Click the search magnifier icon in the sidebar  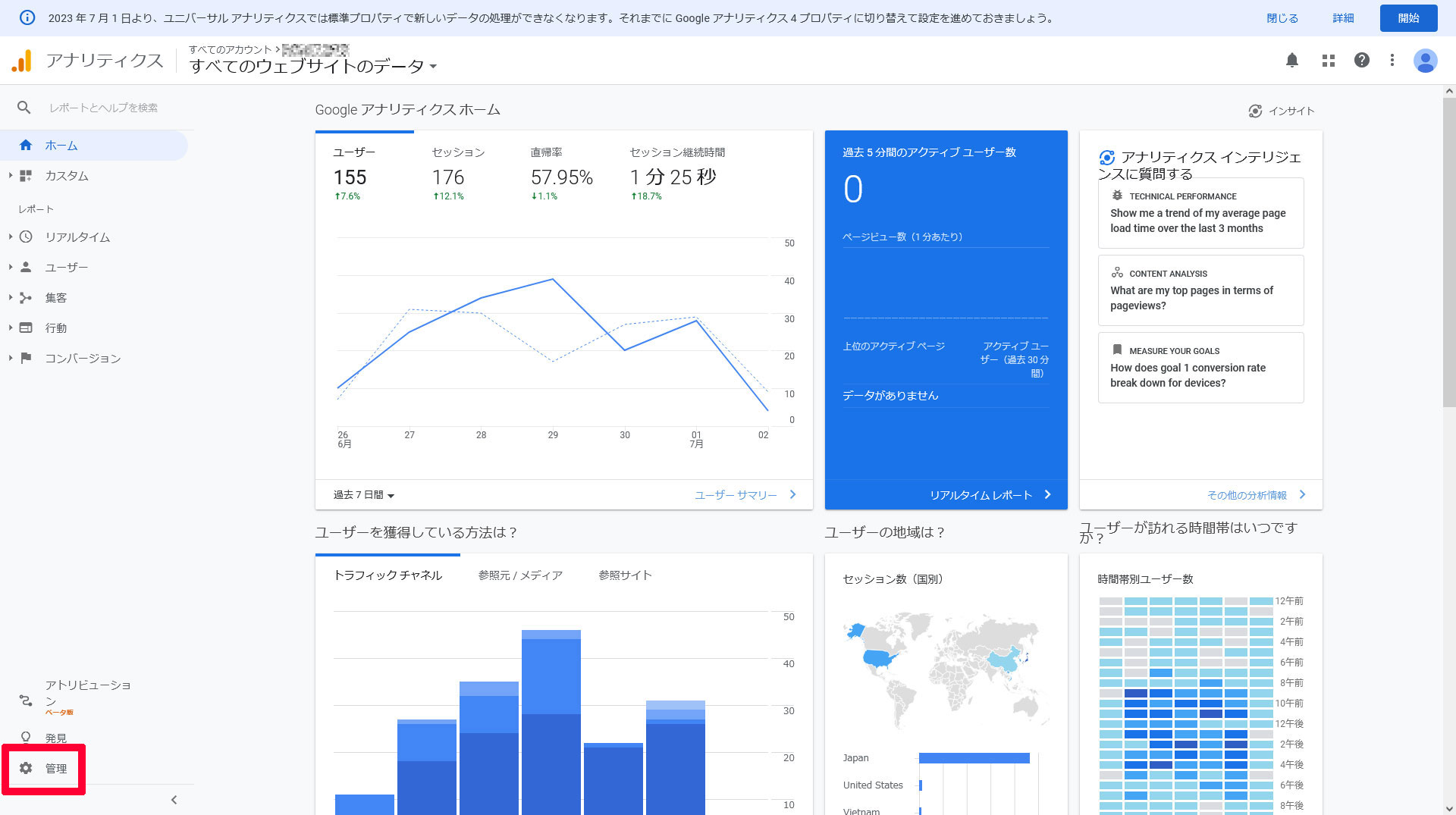(24, 108)
